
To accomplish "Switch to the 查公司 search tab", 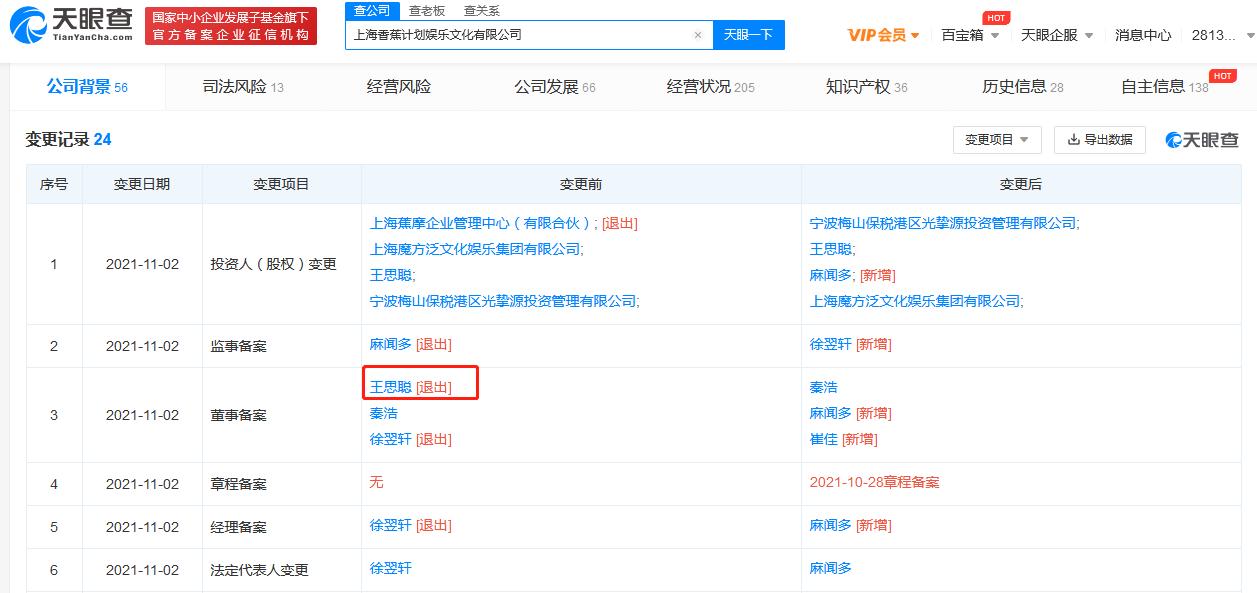I will pos(372,10).
